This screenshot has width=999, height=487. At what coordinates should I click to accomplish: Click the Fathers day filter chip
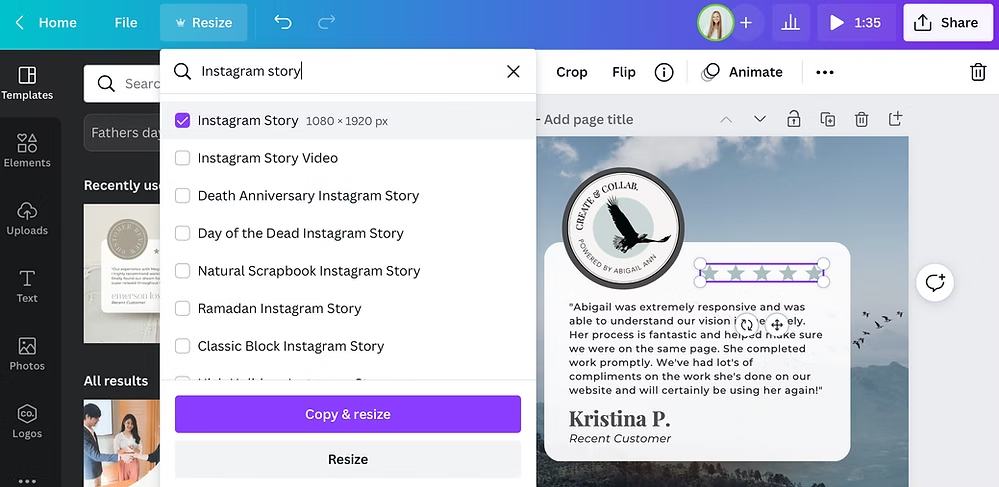(122, 133)
